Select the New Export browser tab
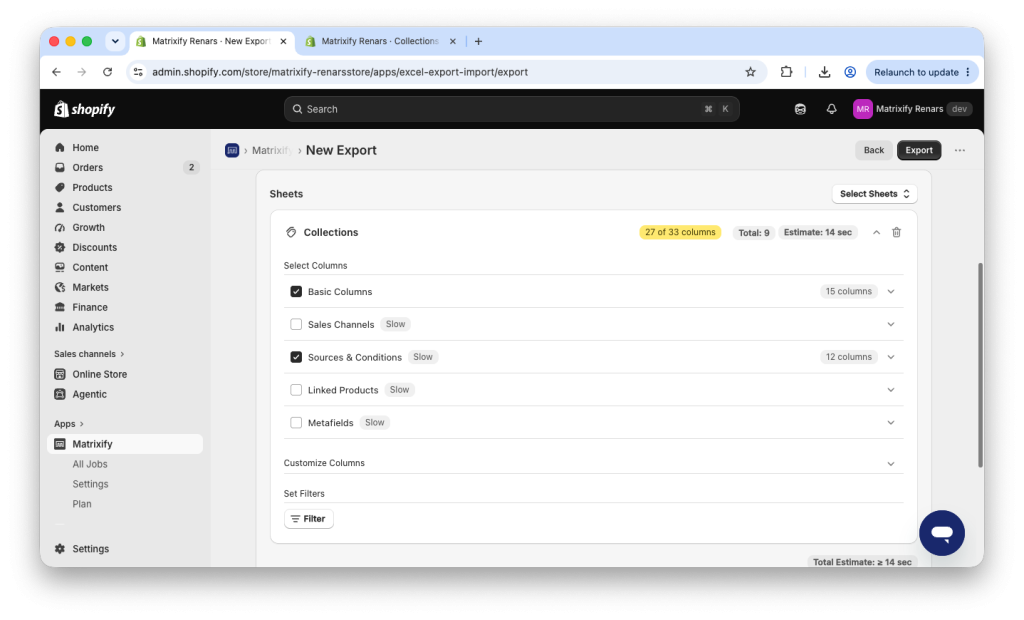The image size is (1024, 620). click(x=210, y=41)
